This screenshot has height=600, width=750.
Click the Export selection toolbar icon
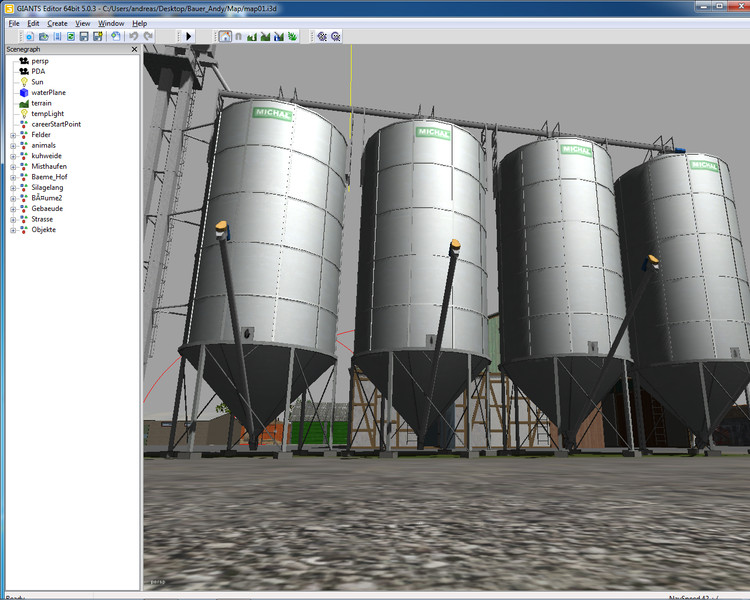tap(116, 36)
